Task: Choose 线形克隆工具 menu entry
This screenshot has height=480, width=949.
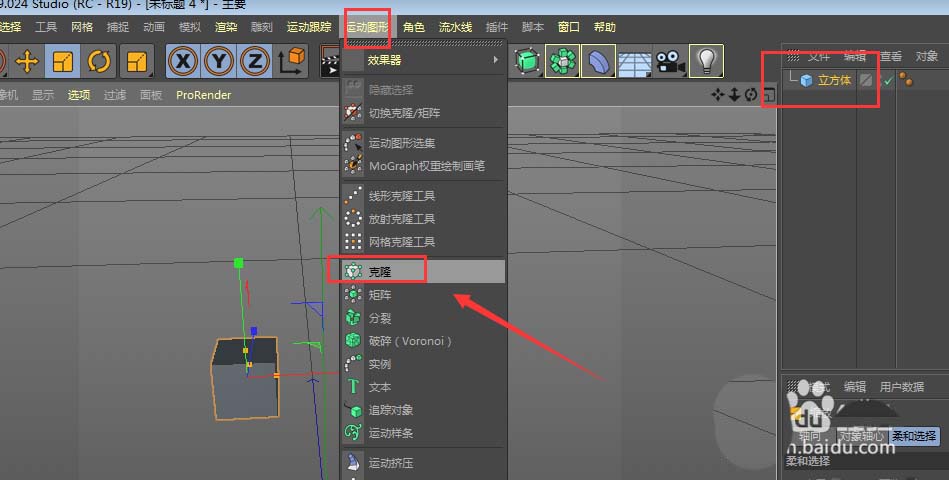Action: [424, 196]
